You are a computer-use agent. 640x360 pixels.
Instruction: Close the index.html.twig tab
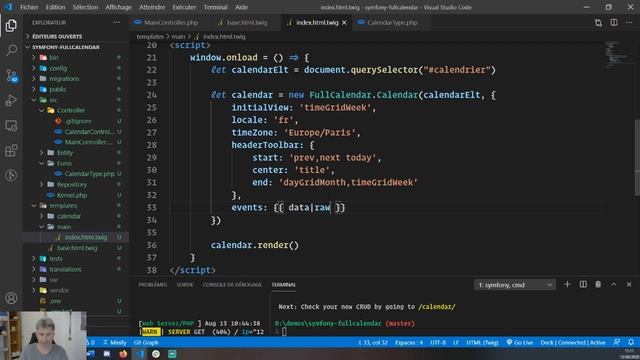click(x=344, y=22)
